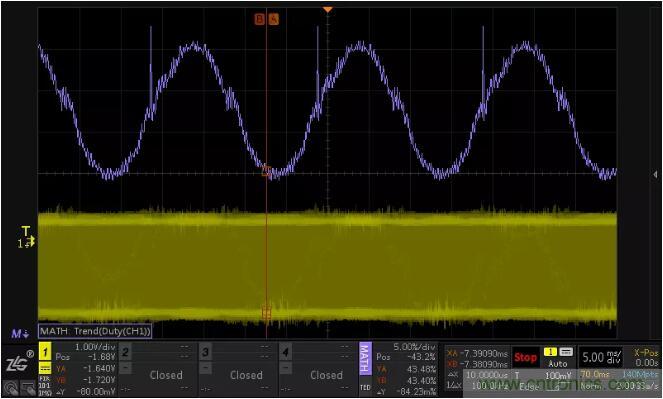Select the A cursor label
Viewport: 663px width, 399px height.
pyautogui.click(x=274, y=19)
